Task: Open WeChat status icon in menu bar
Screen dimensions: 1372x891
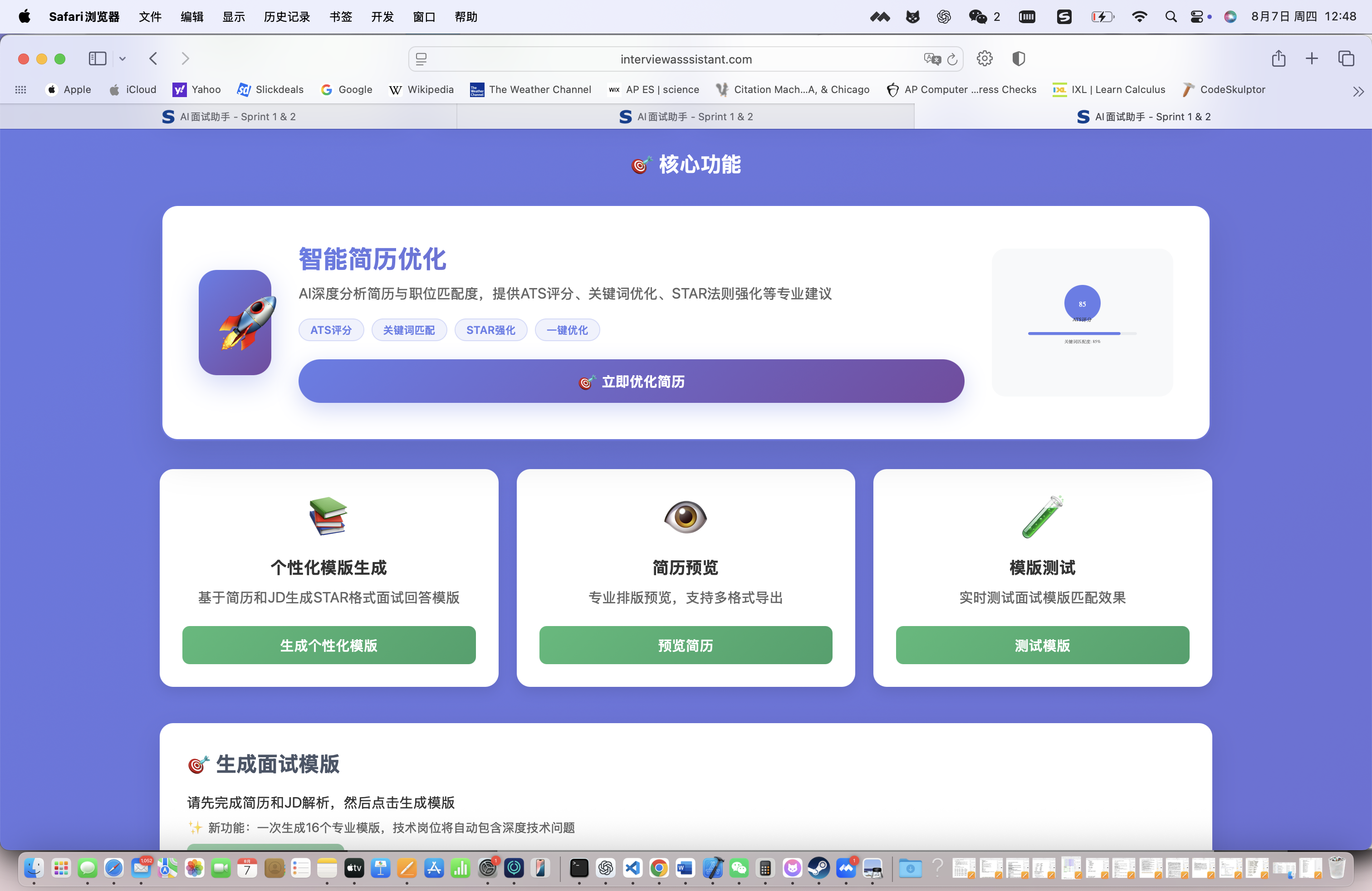Action: 978,17
